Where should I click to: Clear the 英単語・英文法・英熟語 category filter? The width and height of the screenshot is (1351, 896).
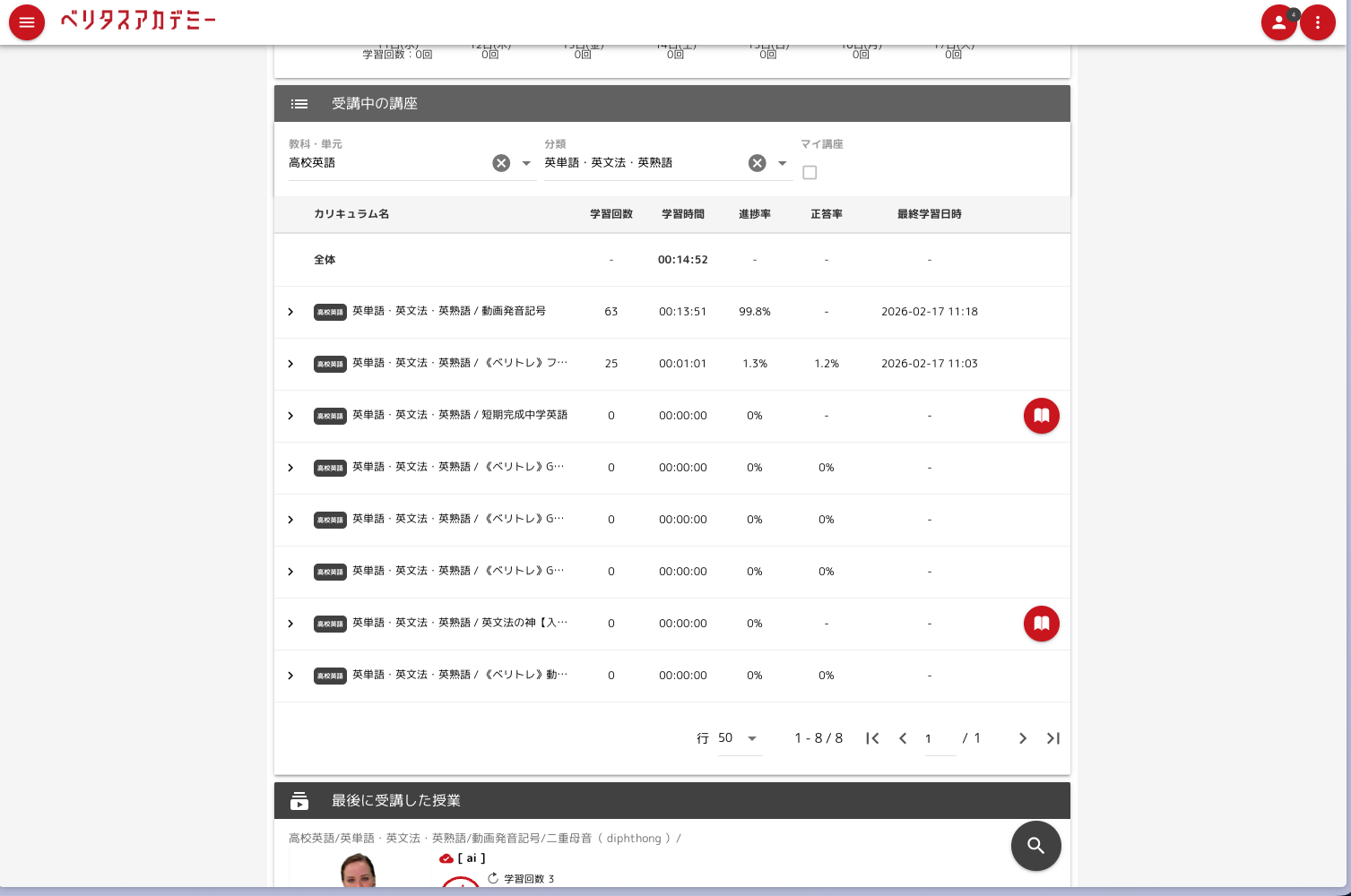(x=758, y=163)
